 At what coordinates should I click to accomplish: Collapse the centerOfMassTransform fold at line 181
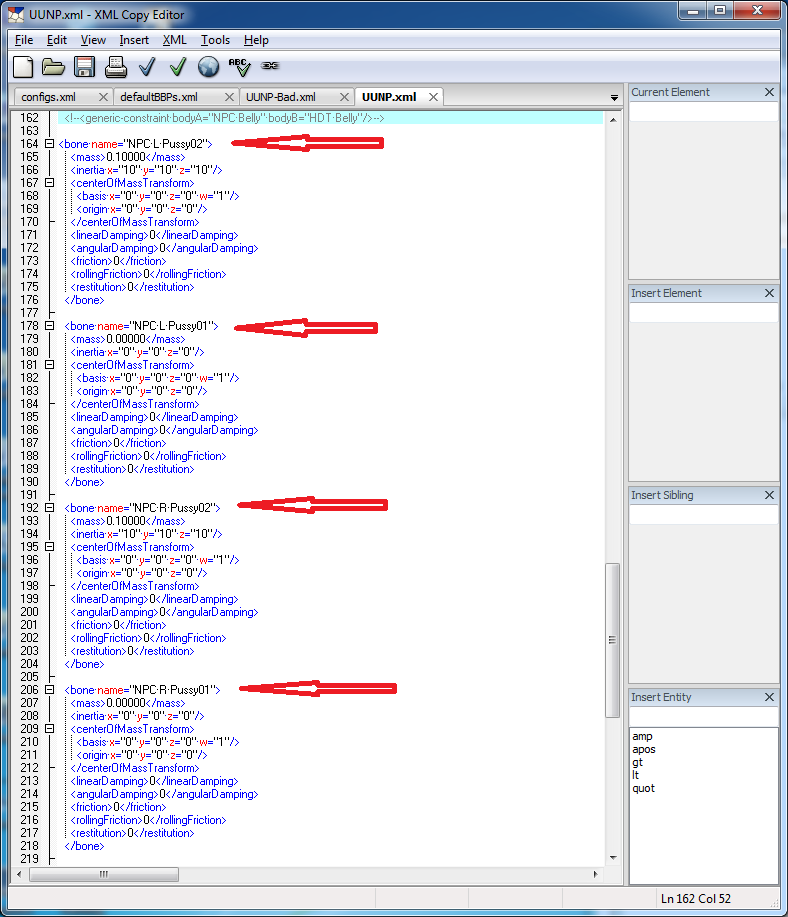(x=50, y=365)
